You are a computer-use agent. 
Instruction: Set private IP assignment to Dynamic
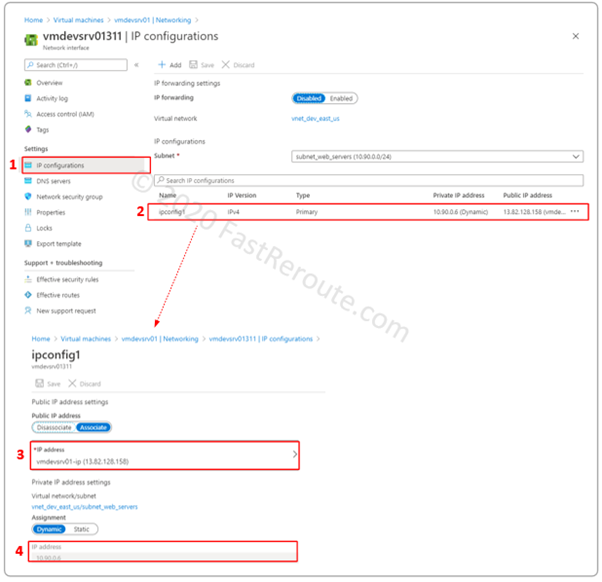(49, 529)
